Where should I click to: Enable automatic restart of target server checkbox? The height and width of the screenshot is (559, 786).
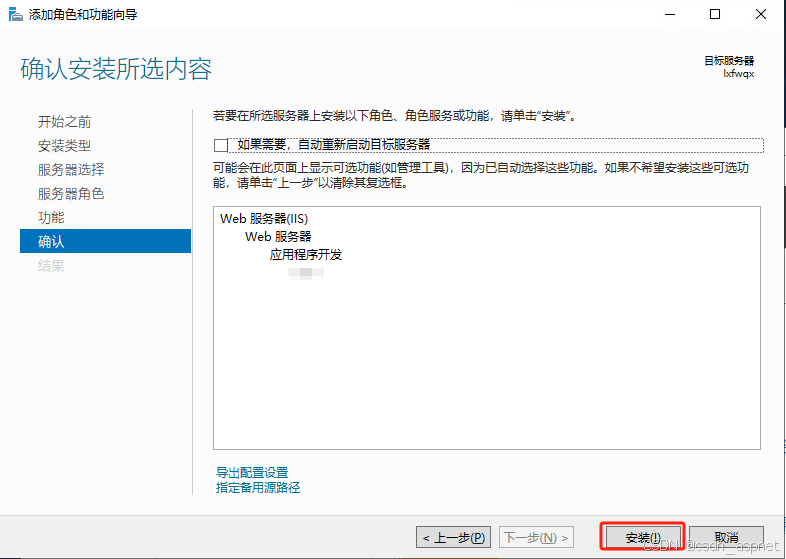(221, 145)
